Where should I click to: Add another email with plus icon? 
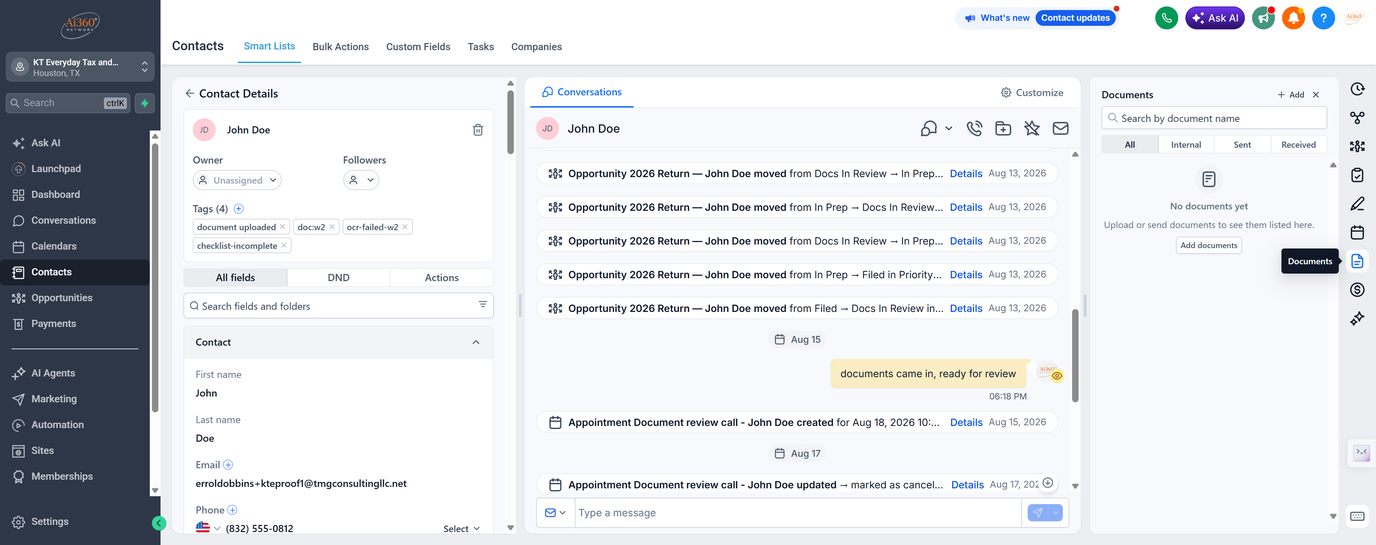click(x=228, y=465)
